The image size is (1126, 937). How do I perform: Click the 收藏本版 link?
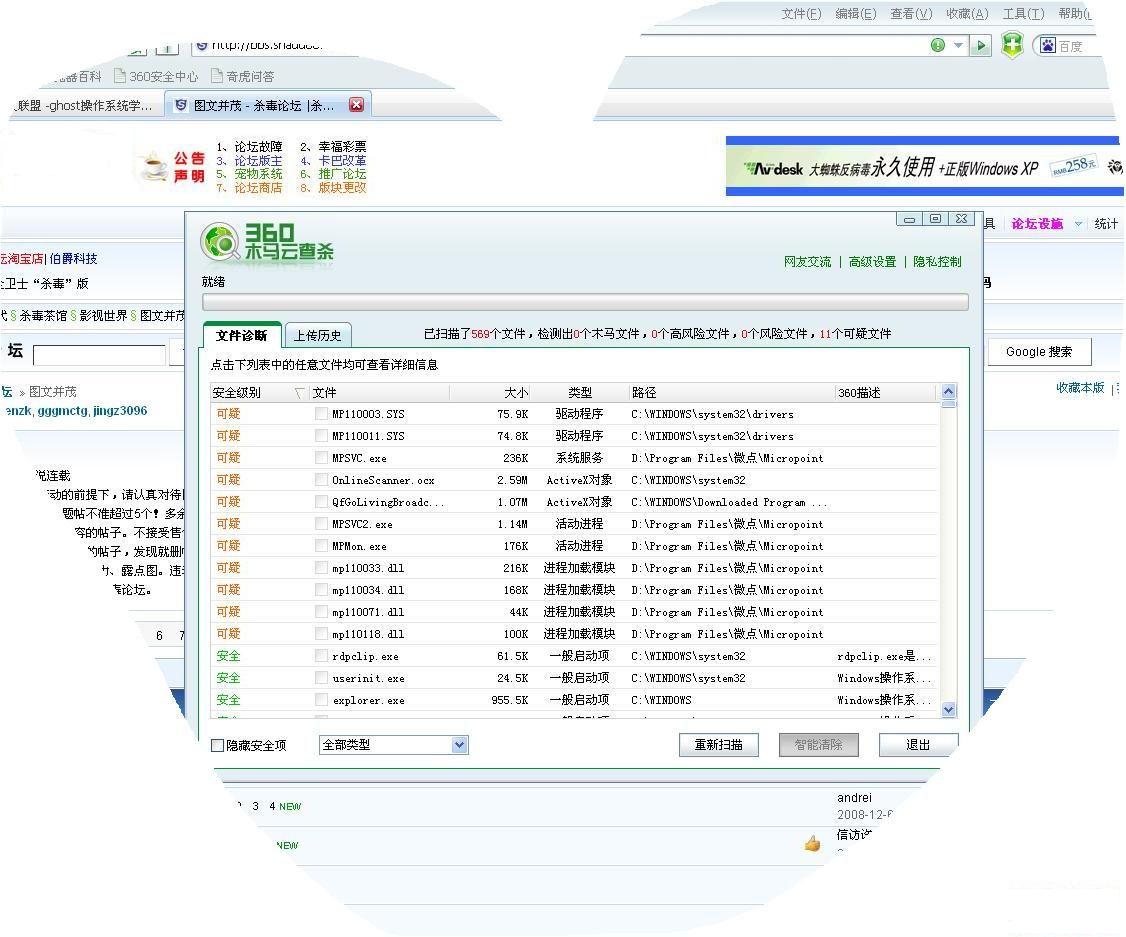(1080, 388)
